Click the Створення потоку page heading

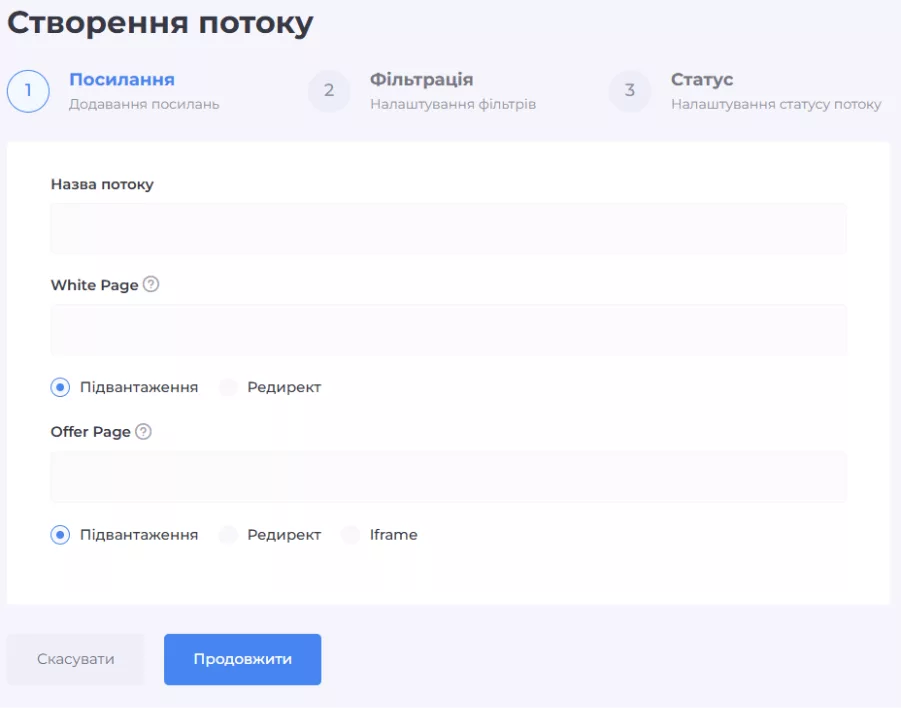point(160,23)
